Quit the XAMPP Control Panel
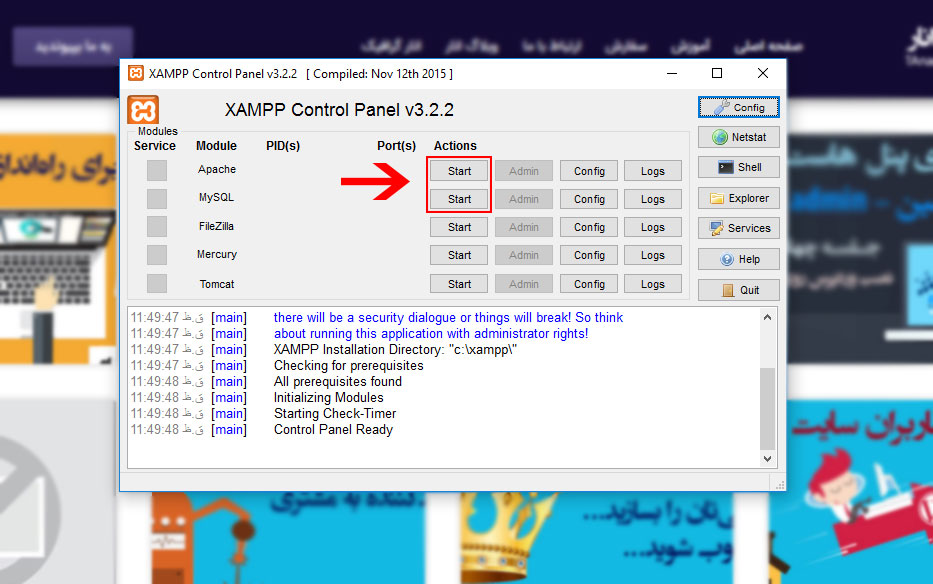The width and height of the screenshot is (933, 584). (x=738, y=290)
